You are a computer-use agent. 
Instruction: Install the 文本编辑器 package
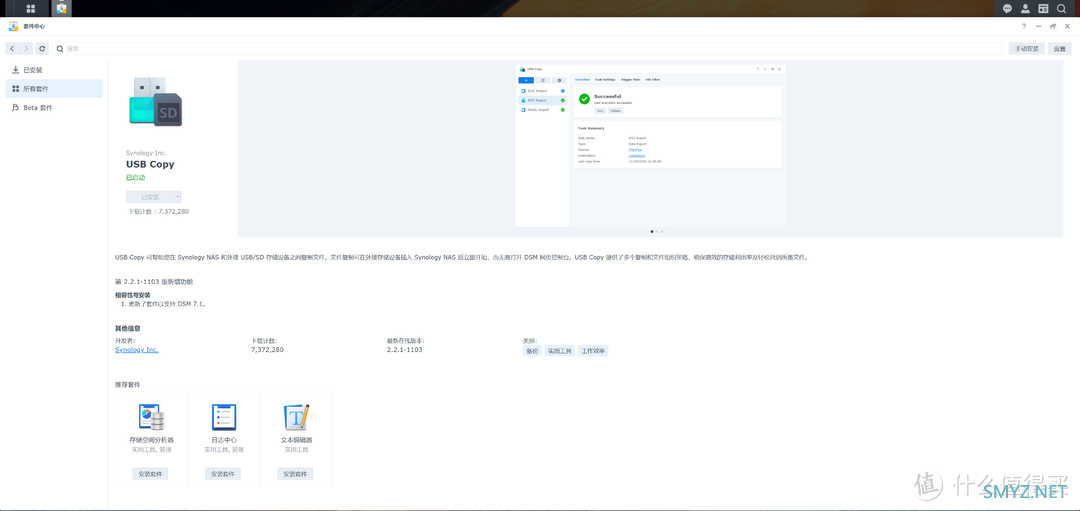[295, 474]
